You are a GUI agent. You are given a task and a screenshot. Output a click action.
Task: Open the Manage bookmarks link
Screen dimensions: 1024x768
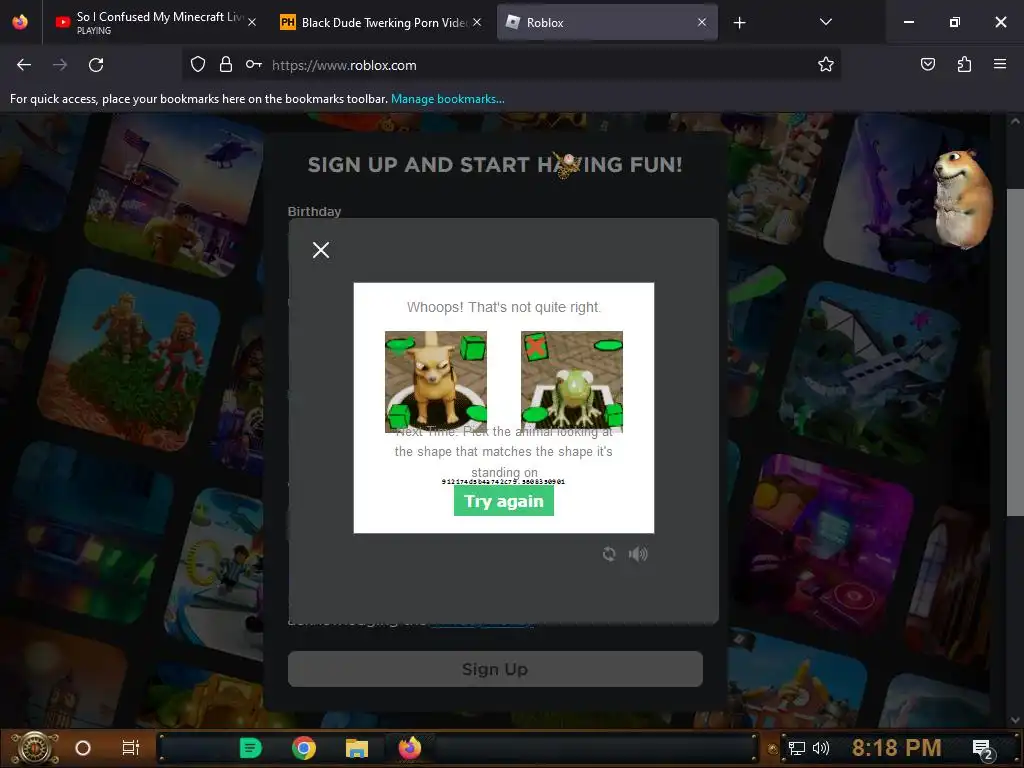point(447,99)
